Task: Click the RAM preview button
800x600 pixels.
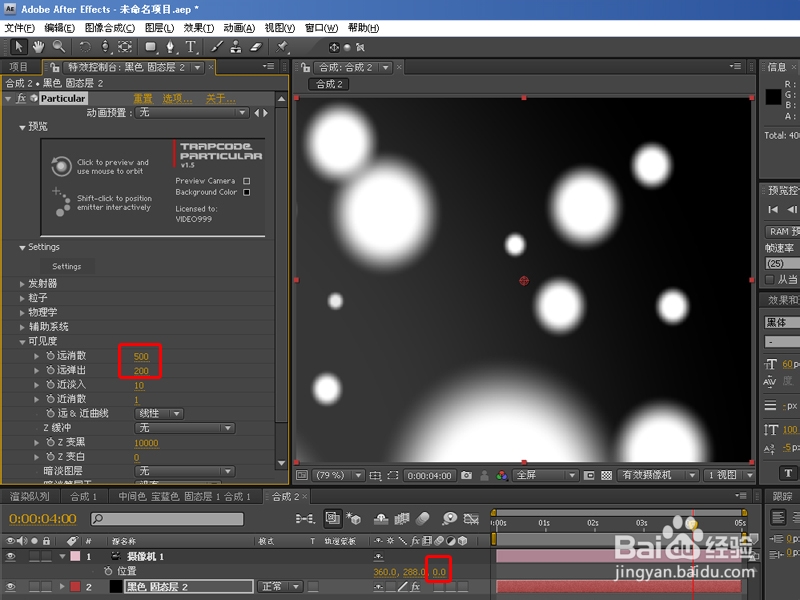Action: coord(782,232)
